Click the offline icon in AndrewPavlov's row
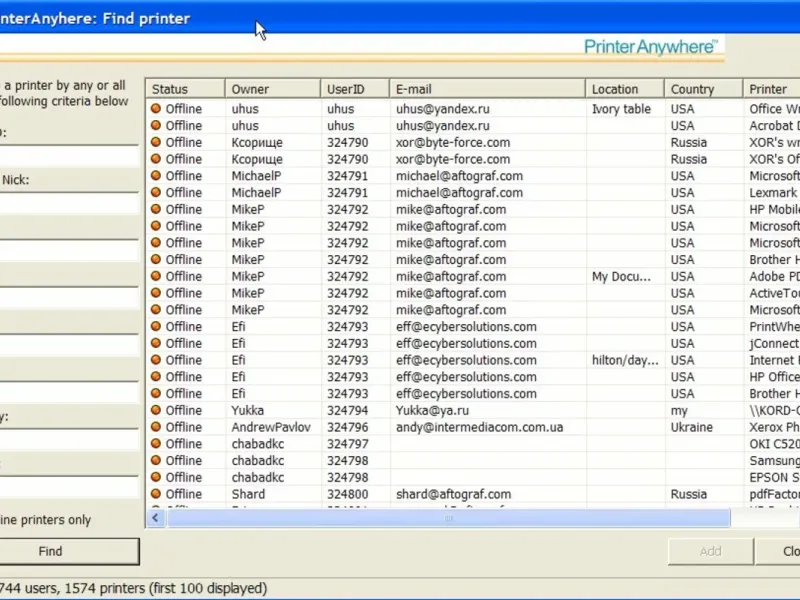800x600 pixels. tap(156, 427)
